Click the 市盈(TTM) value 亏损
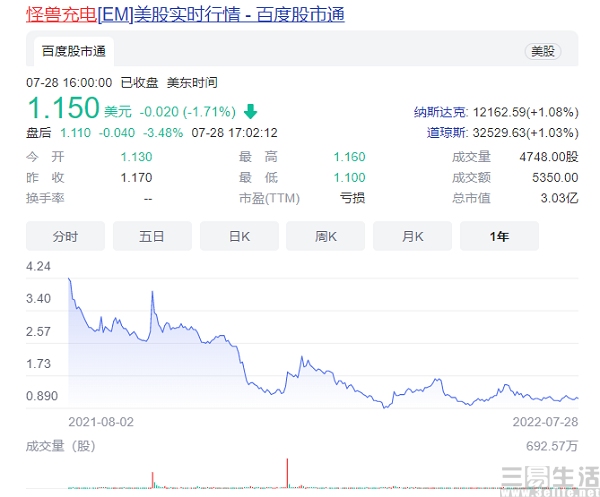Viewport: 600px width, 497px height. pos(352,198)
